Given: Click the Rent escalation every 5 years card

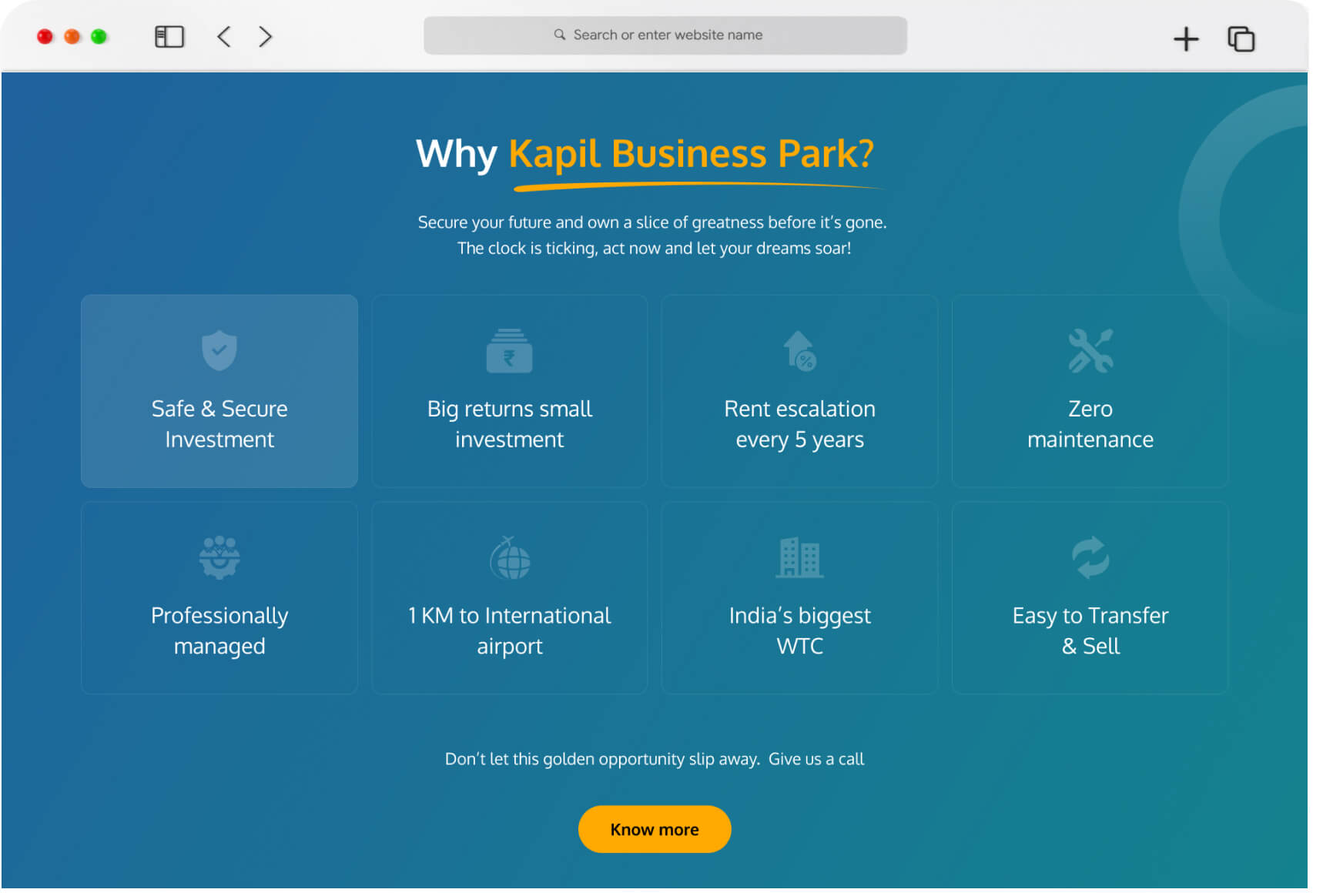Looking at the screenshot, I should (x=799, y=391).
